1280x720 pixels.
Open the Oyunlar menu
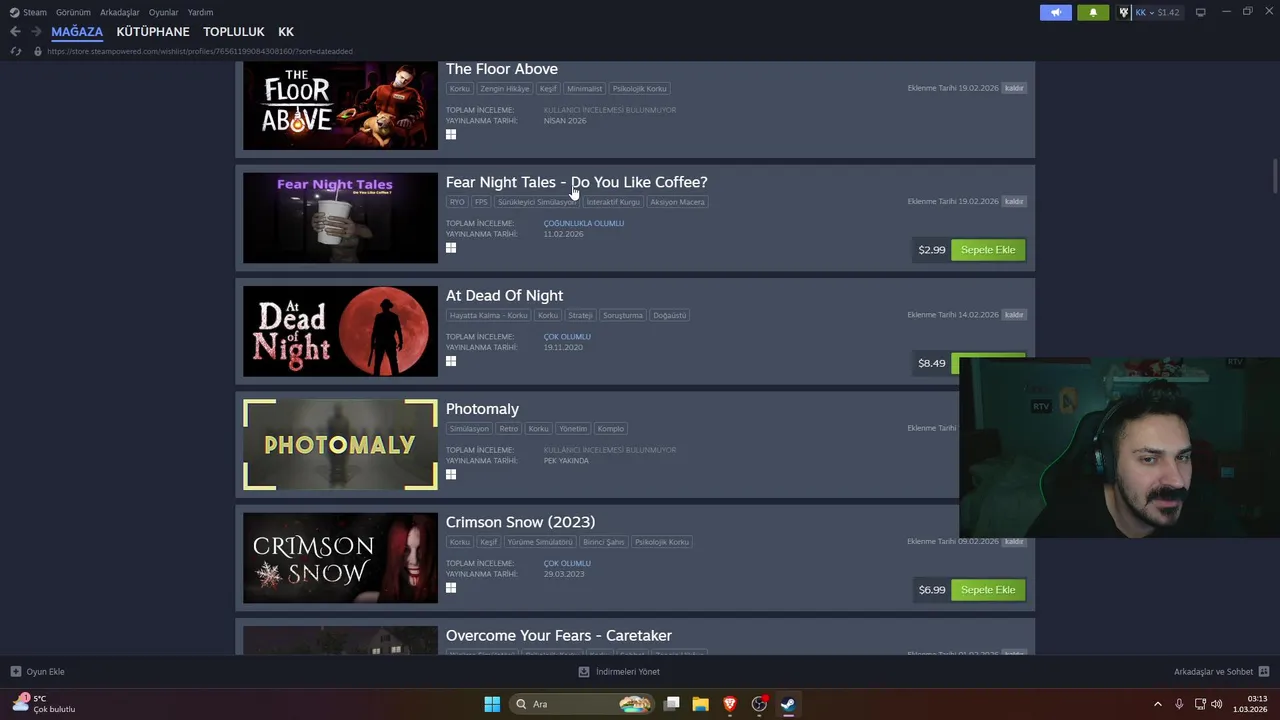click(x=164, y=12)
